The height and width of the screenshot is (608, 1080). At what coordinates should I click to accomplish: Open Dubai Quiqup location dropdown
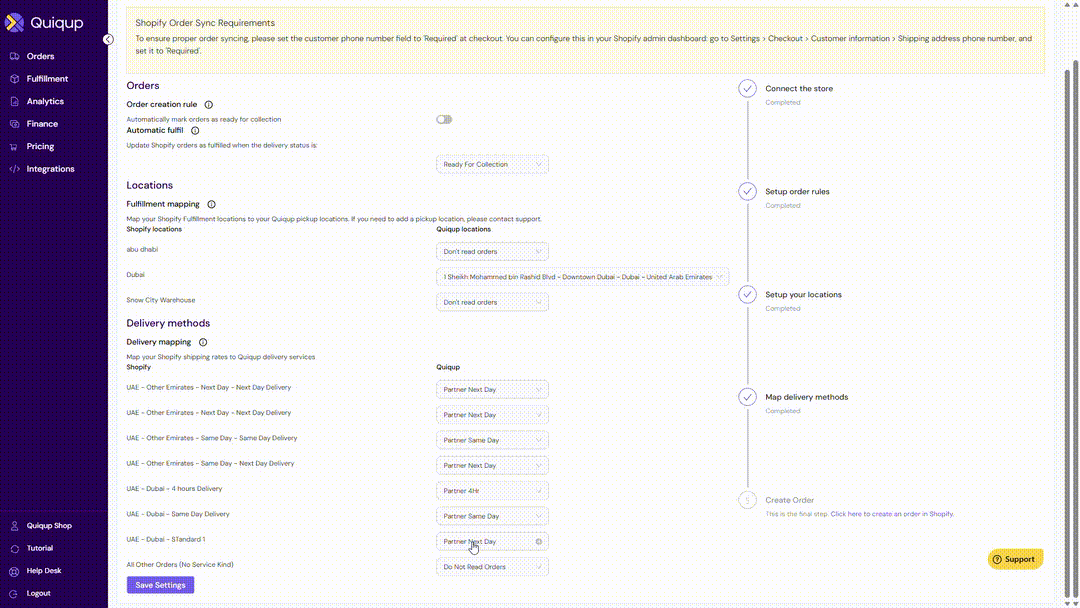(582, 277)
